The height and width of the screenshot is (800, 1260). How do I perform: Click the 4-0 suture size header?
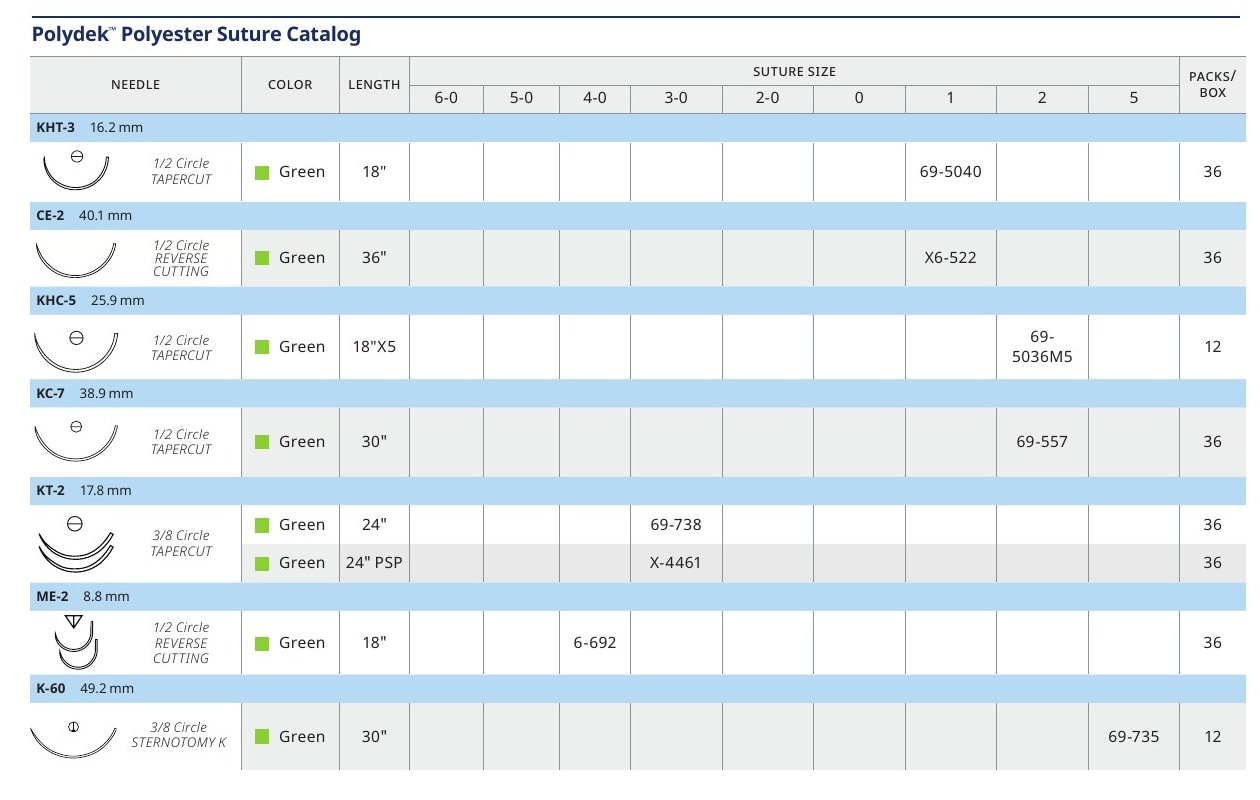(x=594, y=100)
